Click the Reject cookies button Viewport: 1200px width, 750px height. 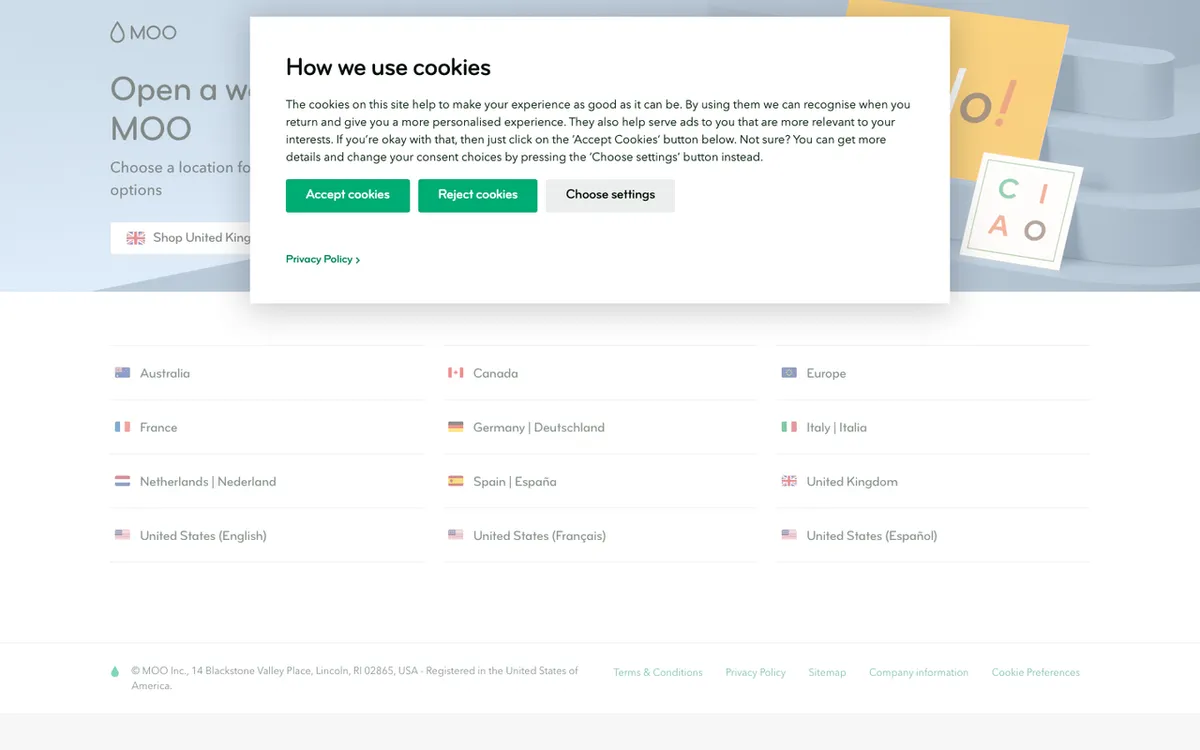point(477,195)
